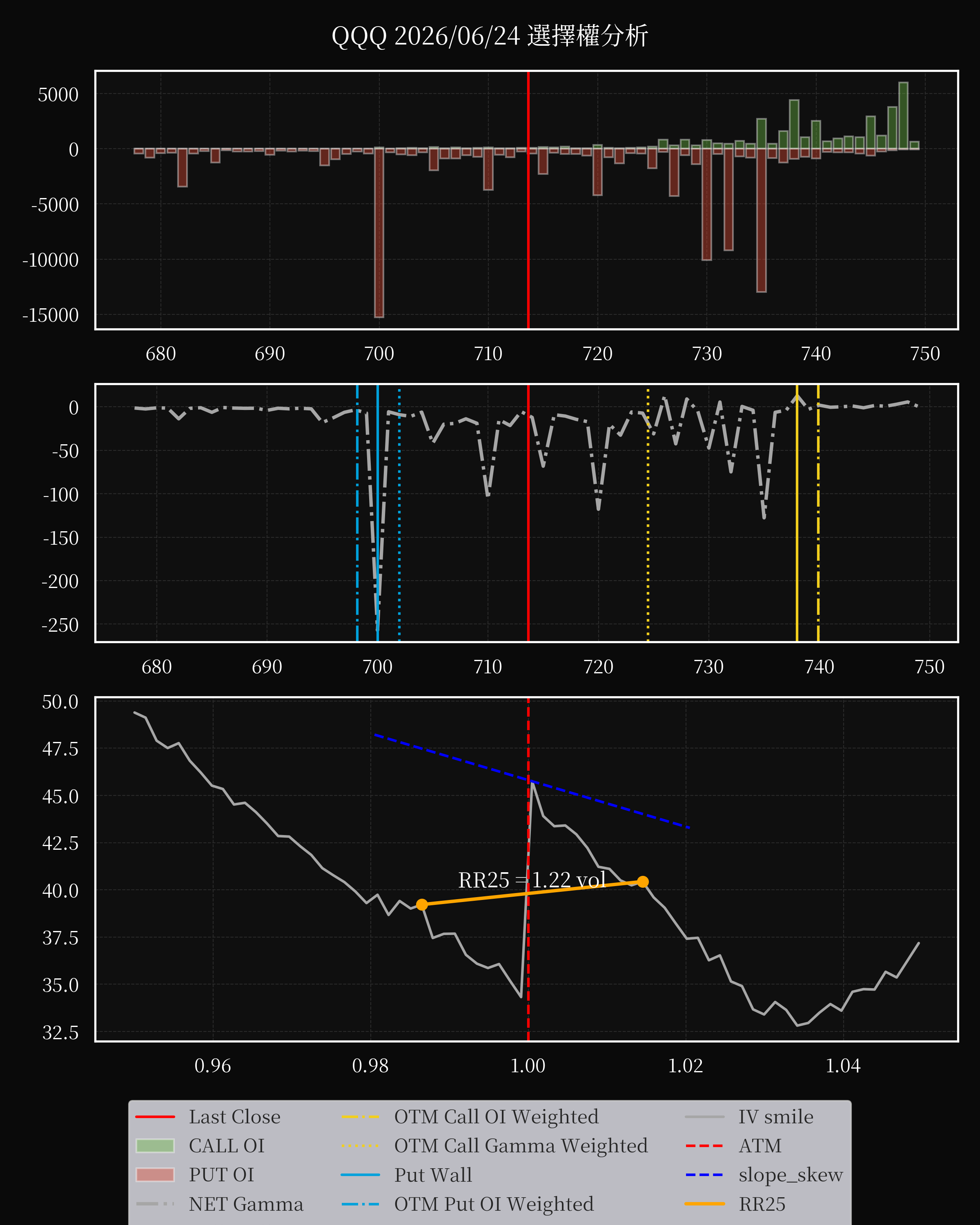
Task: Click the 'IV smile' legend label
Action: click(775, 1116)
